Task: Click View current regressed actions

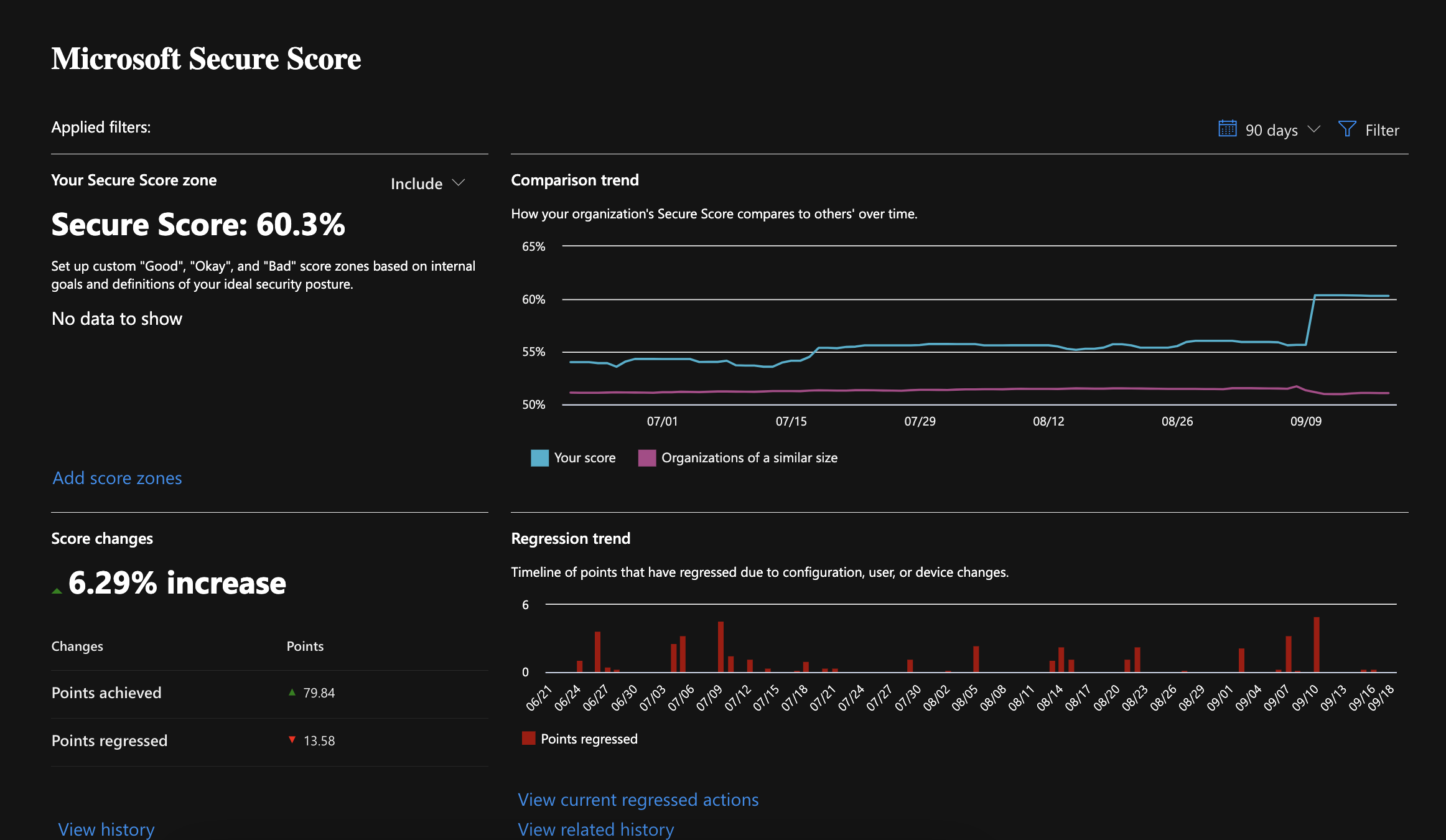Action: [x=638, y=800]
